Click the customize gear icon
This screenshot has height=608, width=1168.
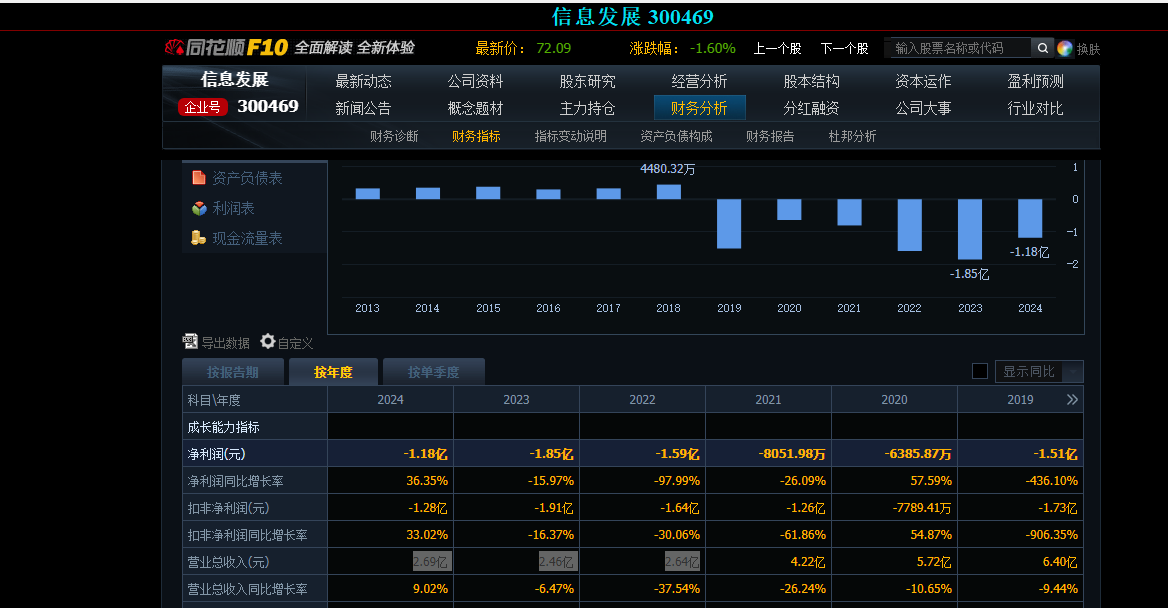click(x=267, y=341)
